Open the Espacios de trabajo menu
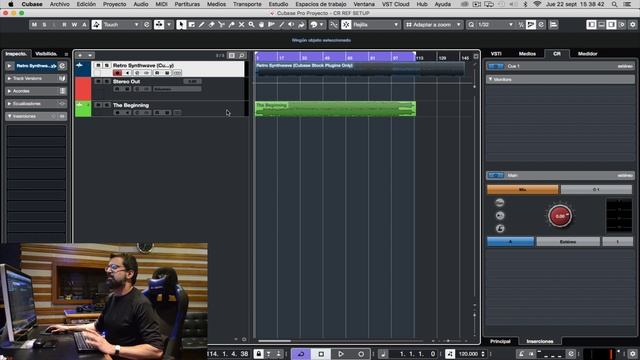Viewport: 640px width, 360px height. (321, 4)
